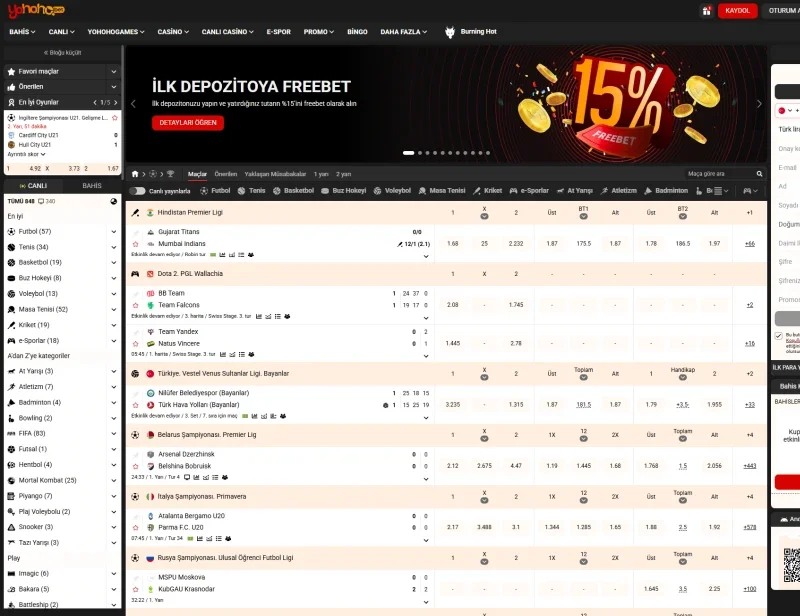
Task: Filter by At Yarışı in sports bar
Action: (x=574, y=191)
